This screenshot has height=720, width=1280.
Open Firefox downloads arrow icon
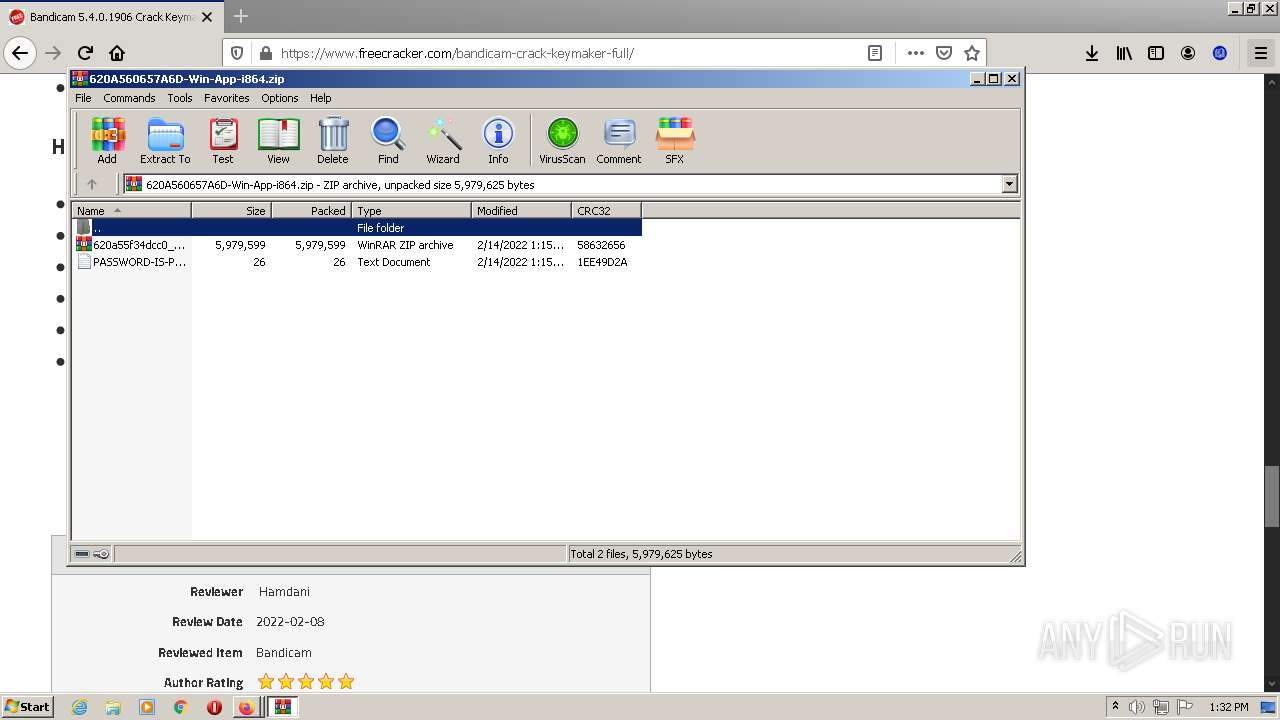[x=1092, y=53]
